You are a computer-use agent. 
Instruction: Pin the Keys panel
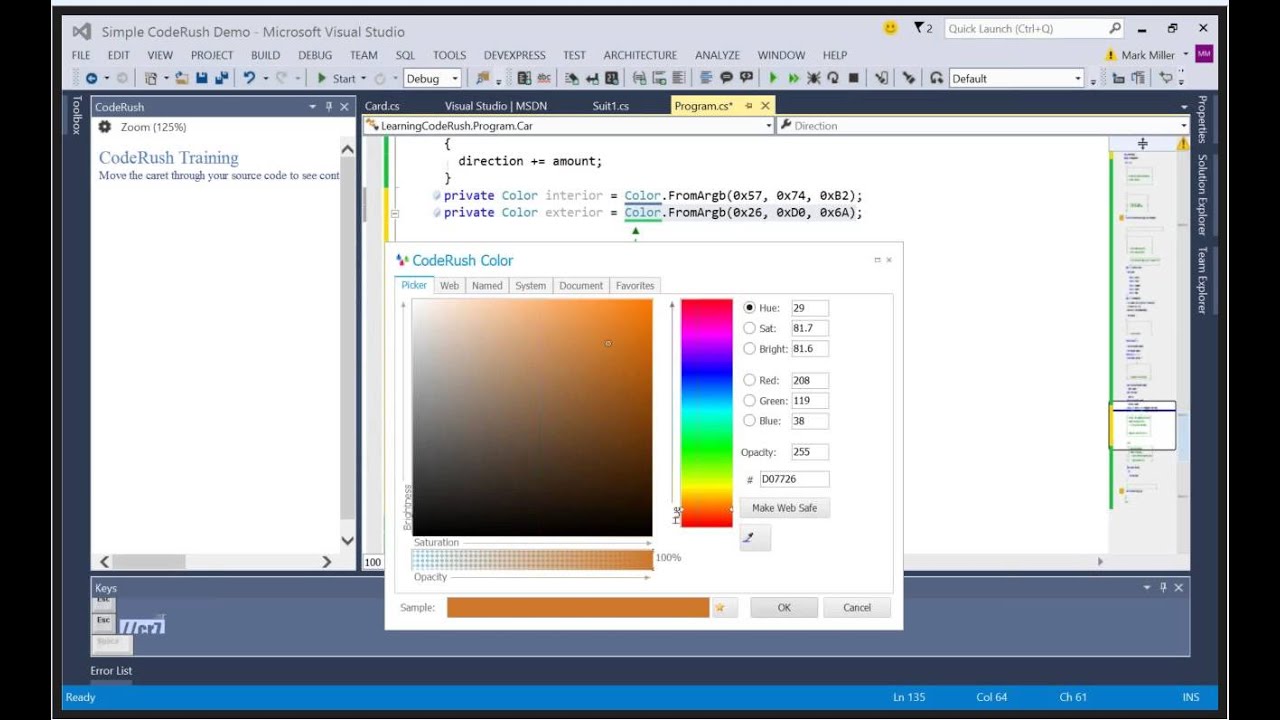tap(1163, 587)
